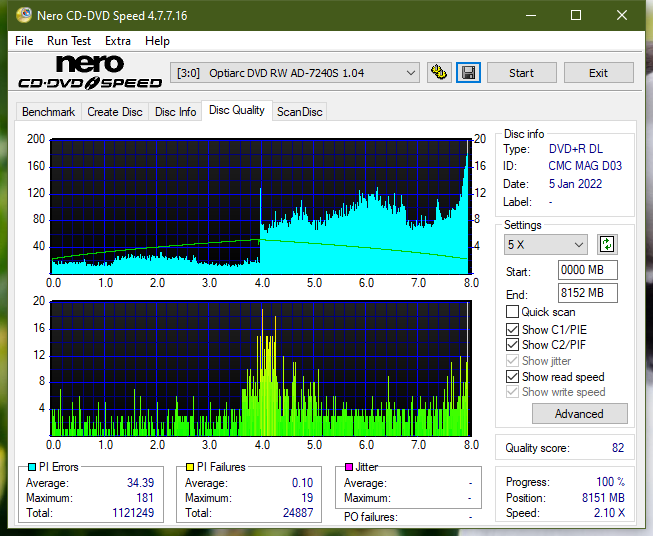Open the 5 X speed dropdown
This screenshot has height=536, width=653.
coord(545,244)
